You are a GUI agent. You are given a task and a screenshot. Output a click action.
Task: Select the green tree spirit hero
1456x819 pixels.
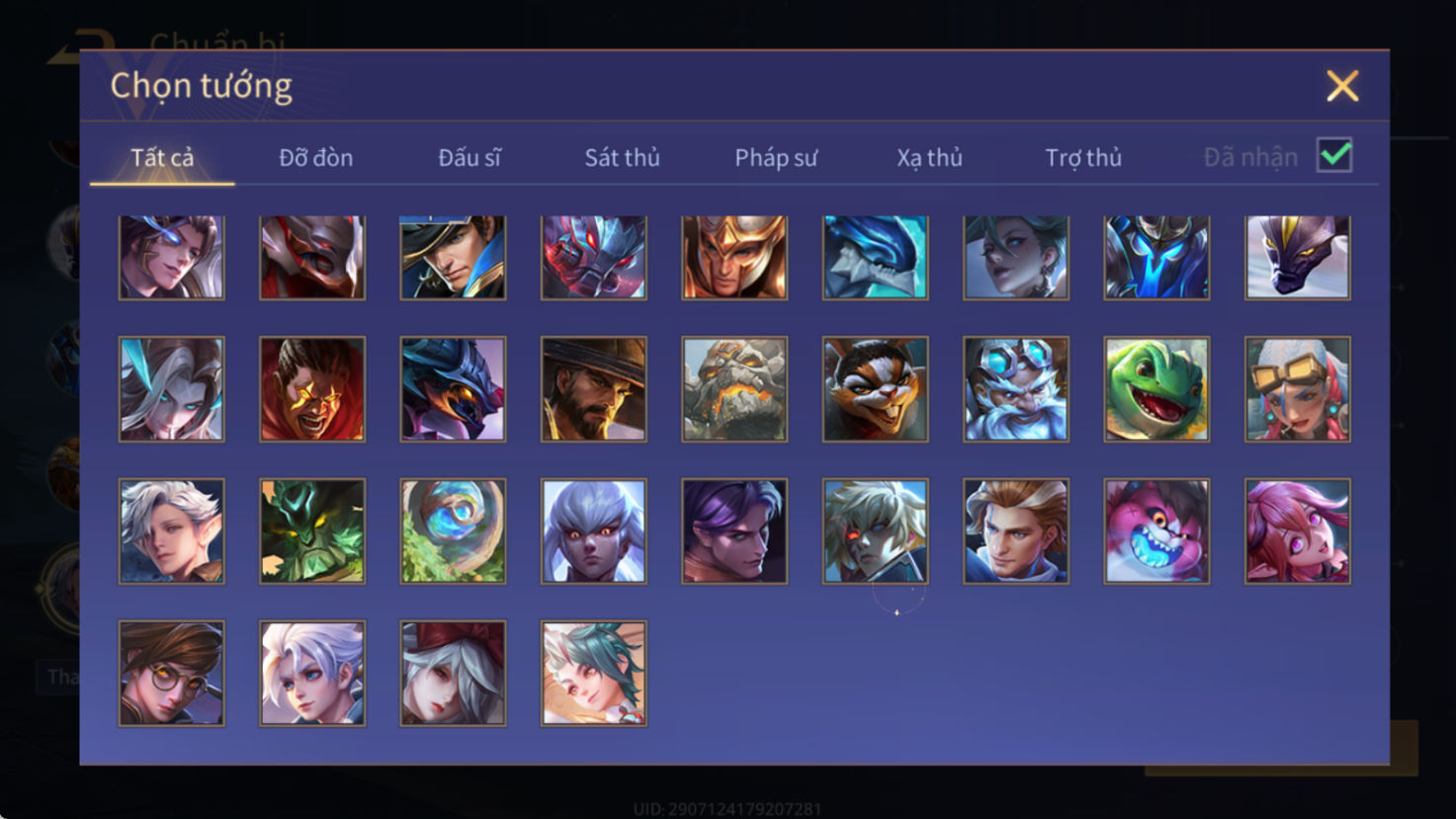click(x=312, y=532)
